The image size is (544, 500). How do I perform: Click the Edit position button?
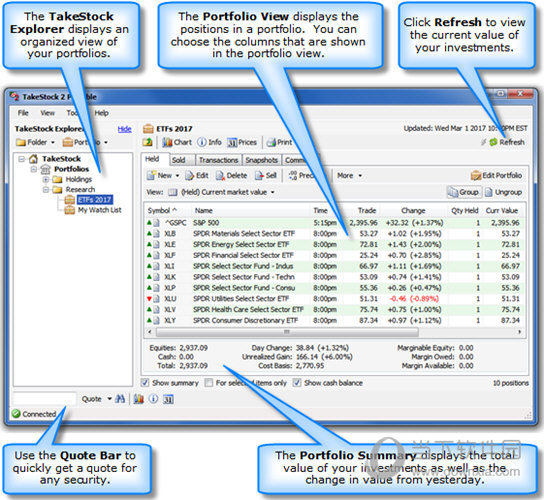point(197,176)
